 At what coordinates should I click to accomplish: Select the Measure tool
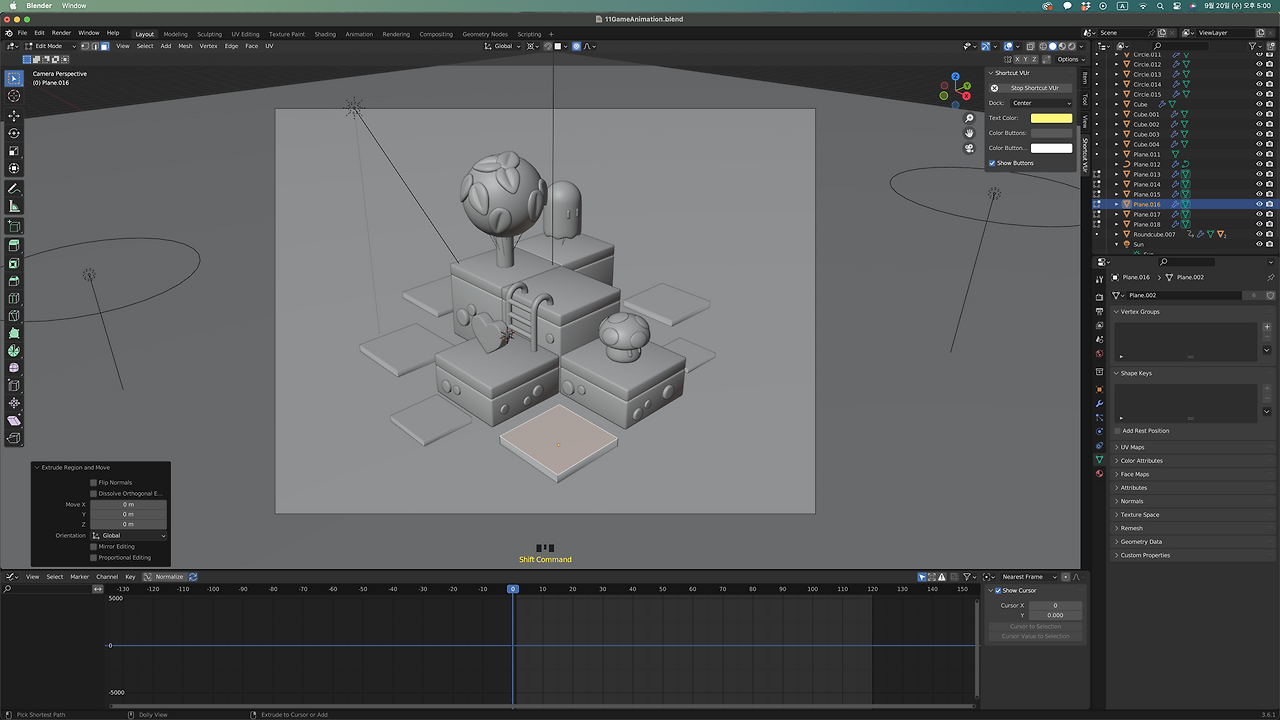point(14,206)
